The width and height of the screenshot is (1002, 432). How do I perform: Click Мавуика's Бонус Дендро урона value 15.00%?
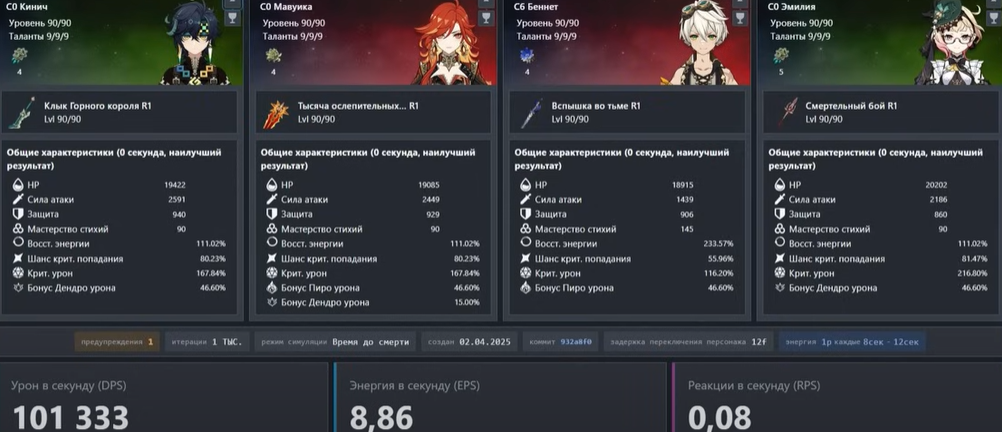[466, 303]
